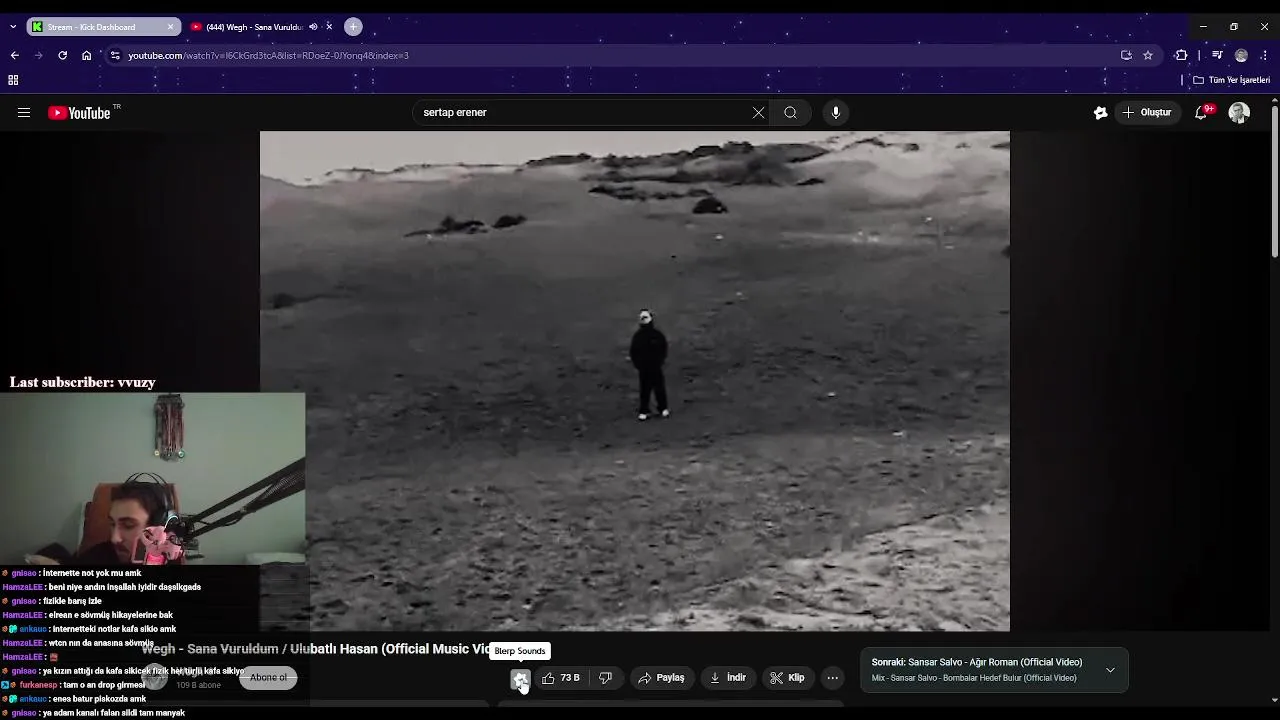Like the video with 73 B
Screen dimensions: 1280x720
coord(561,678)
